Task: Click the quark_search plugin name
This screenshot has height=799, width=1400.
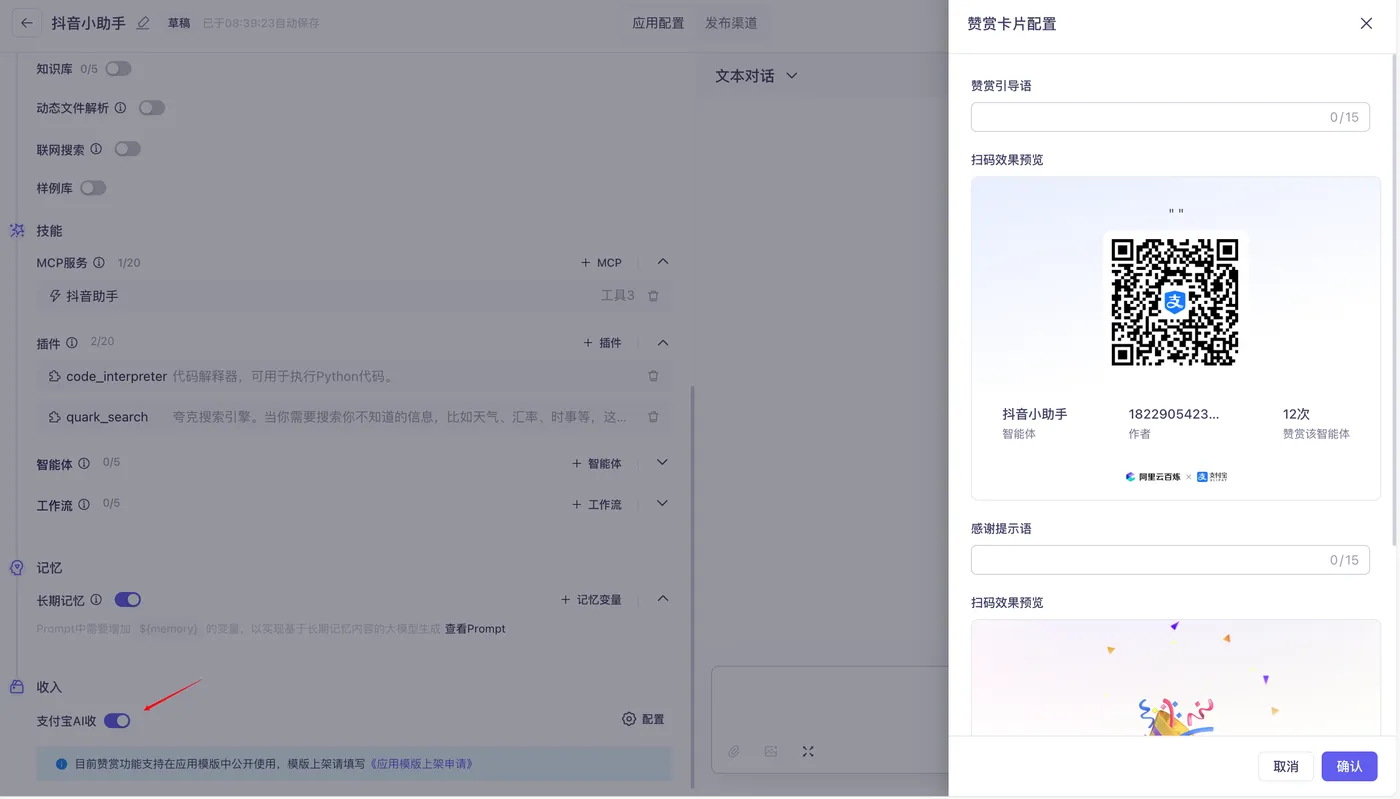Action: click(x=107, y=417)
